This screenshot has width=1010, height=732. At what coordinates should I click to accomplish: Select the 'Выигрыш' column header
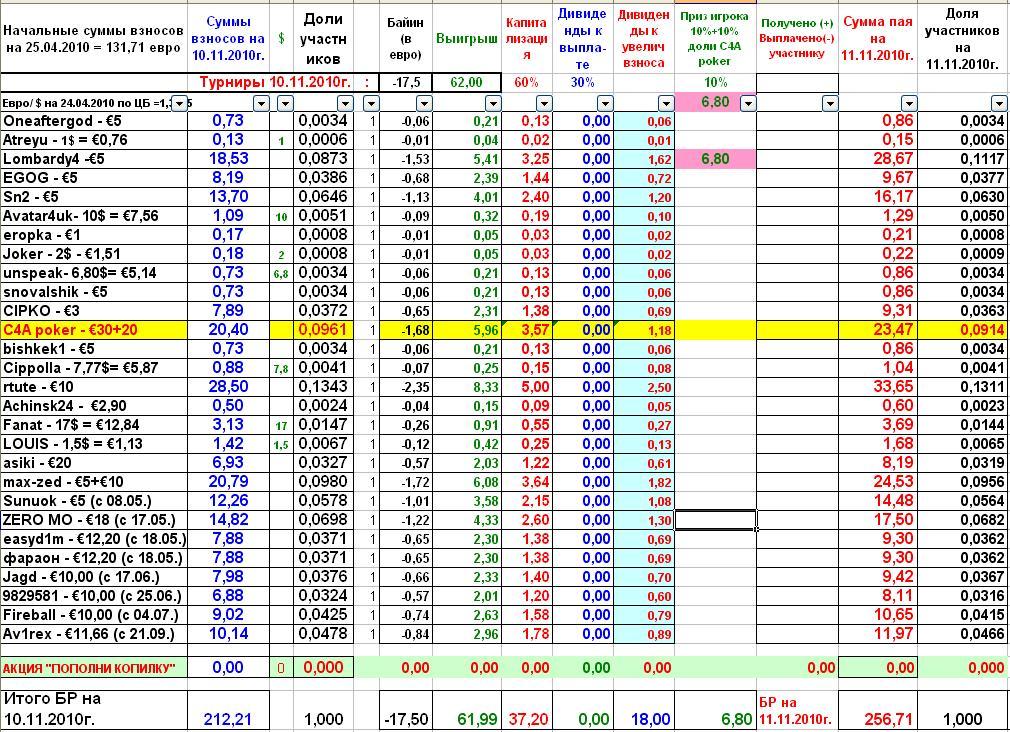click(x=467, y=39)
